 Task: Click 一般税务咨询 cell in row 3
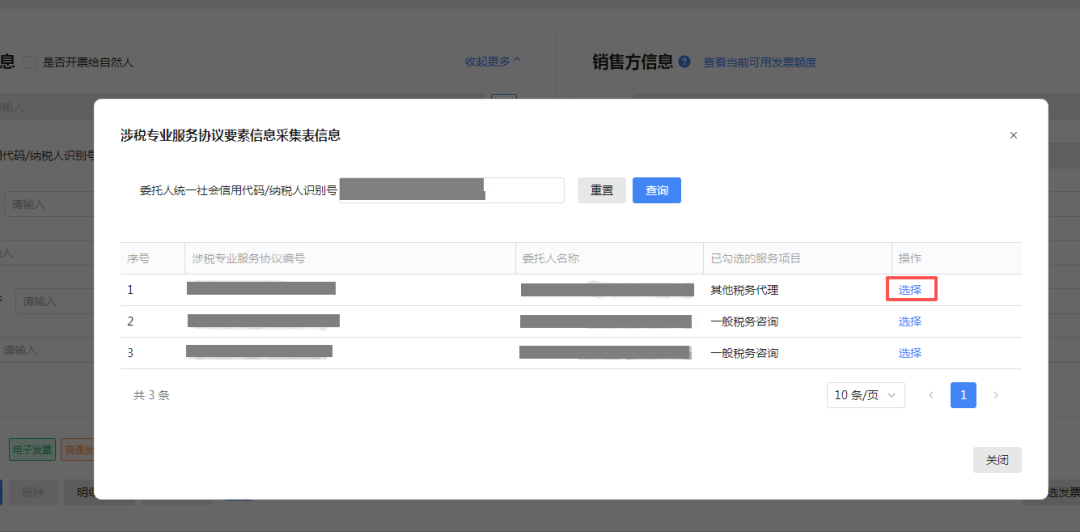coord(745,354)
